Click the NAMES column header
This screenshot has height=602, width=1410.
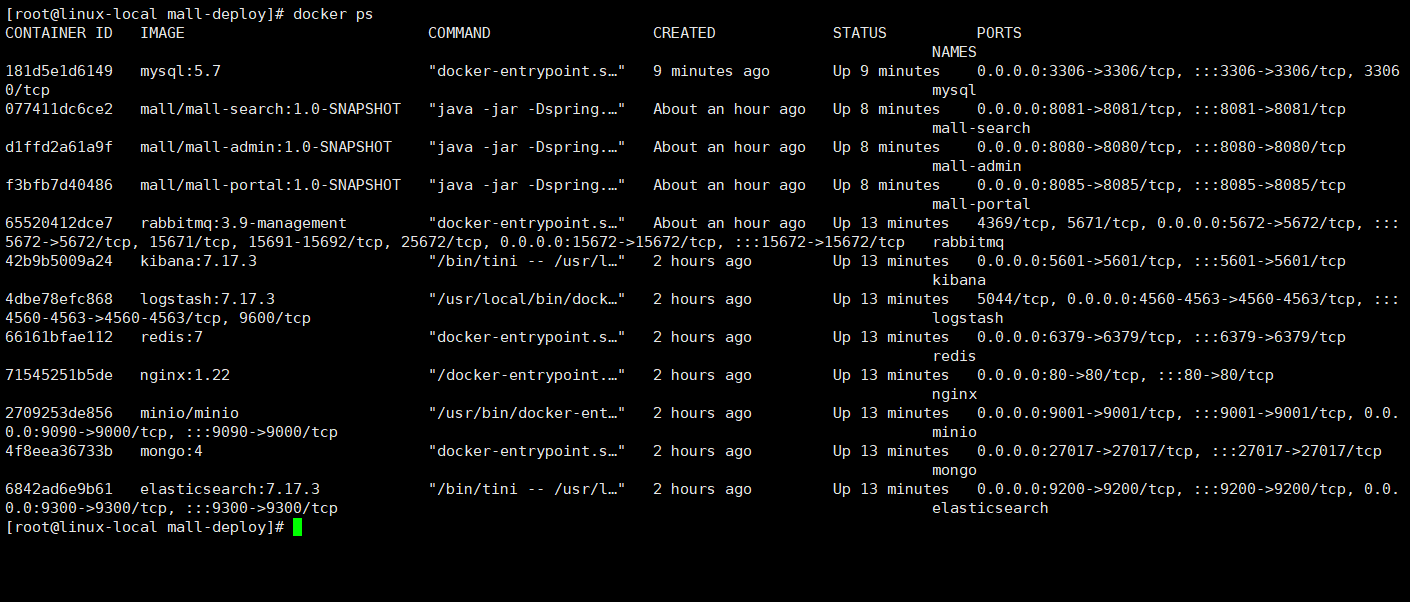(x=954, y=52)
